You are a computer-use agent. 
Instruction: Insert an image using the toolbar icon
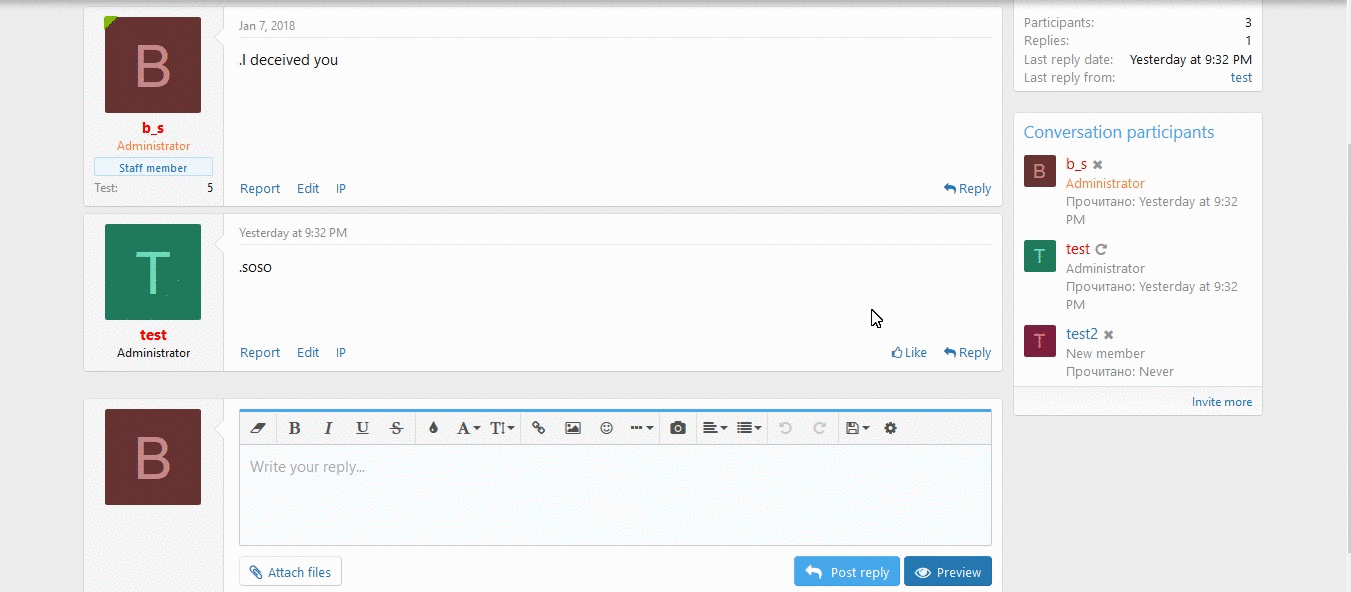click(572, 428)
